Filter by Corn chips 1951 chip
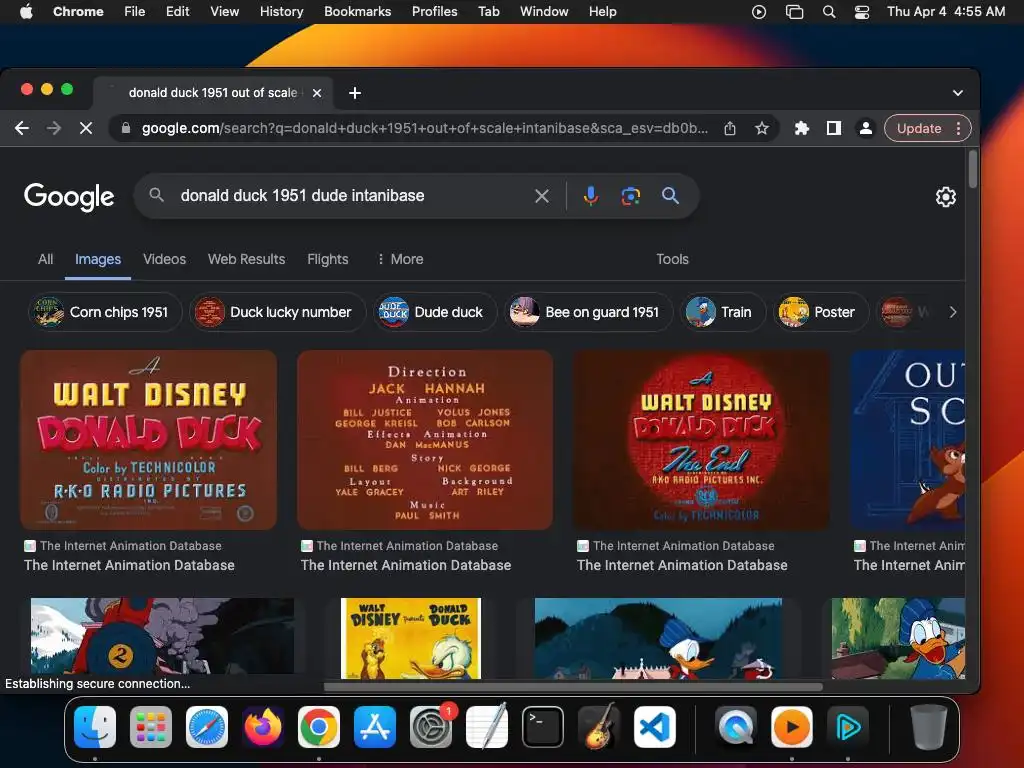1024x768 pixels. [x=105, y=312]
